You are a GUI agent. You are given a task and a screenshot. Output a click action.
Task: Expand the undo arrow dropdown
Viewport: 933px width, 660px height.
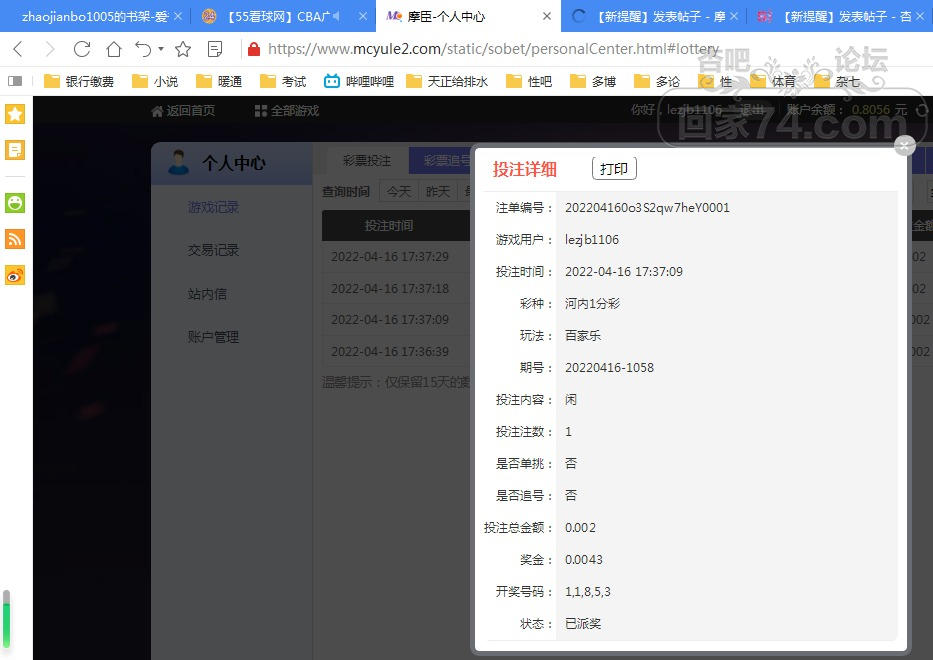coord(161,49)
